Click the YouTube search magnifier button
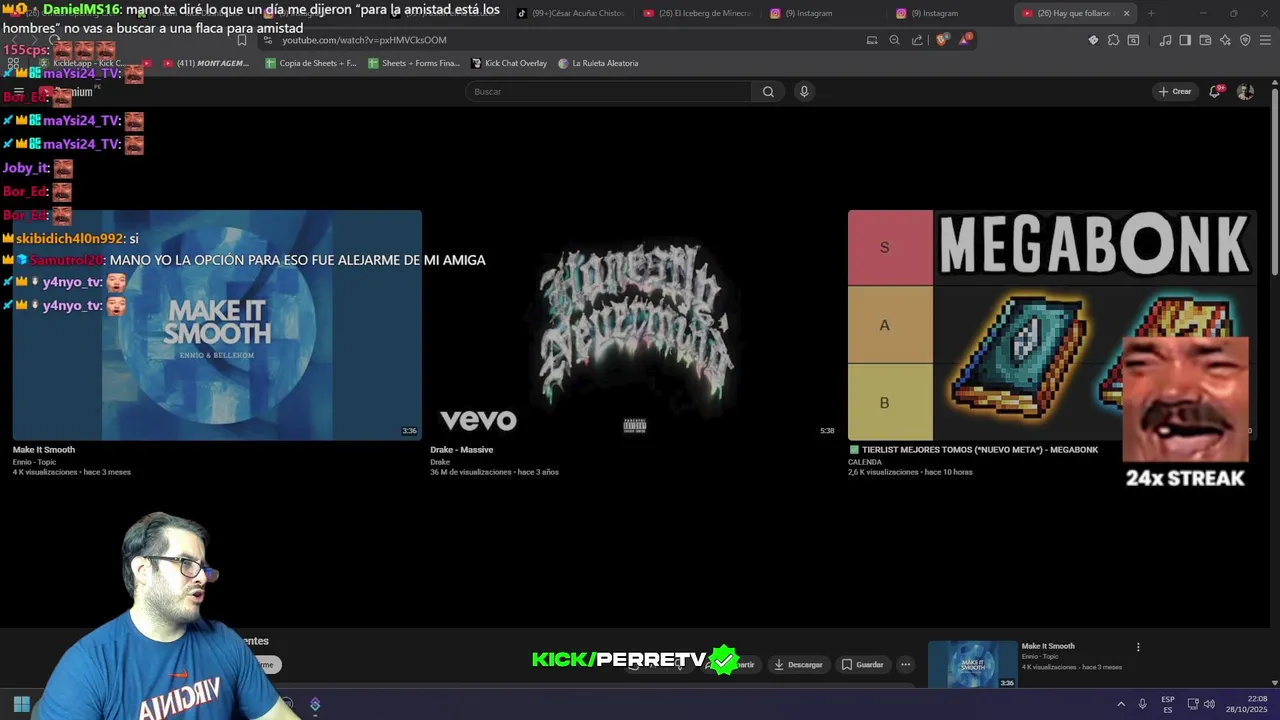This screenshot has width=1280, height=720. (768, 92)
